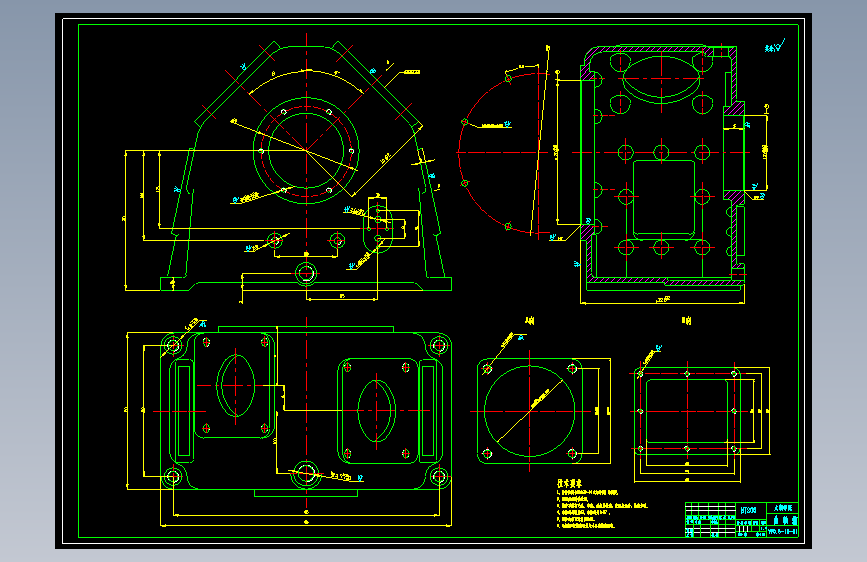
Task: Click the "A向" view label
Action: tap(530, 320)
